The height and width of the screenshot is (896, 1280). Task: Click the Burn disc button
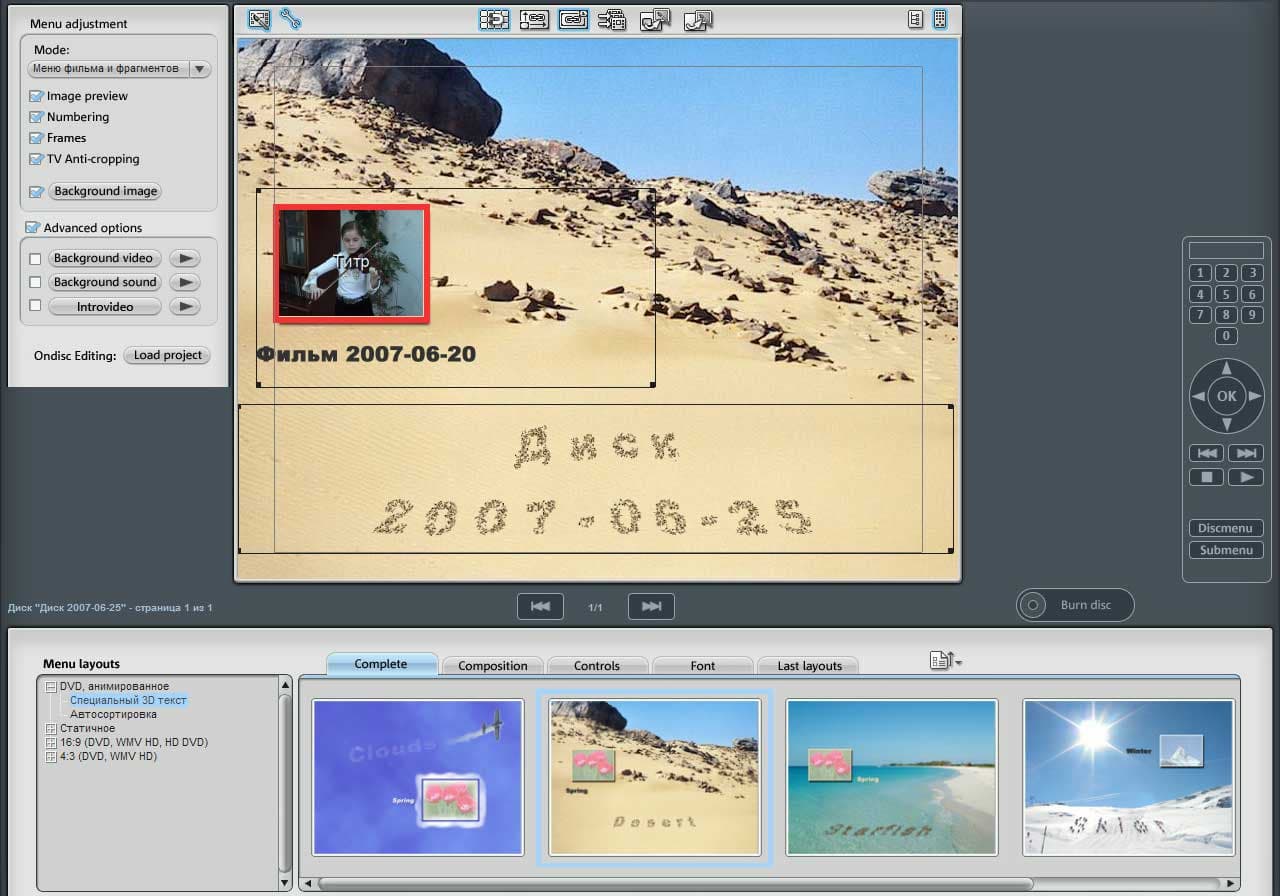pos(1076,605)
